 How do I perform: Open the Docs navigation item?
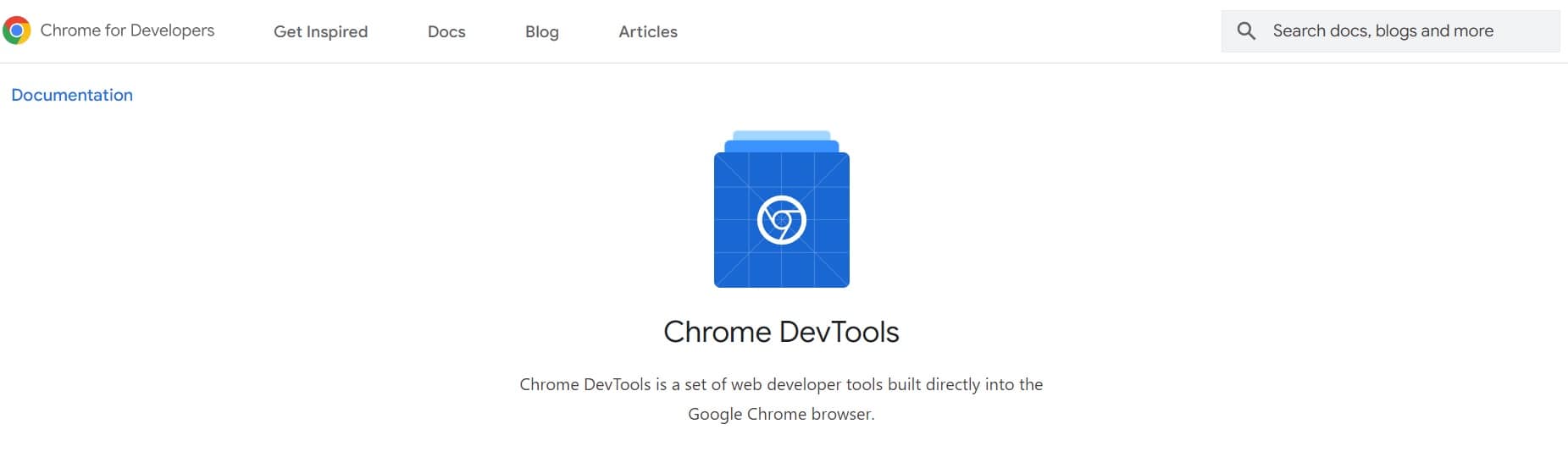pos(446,31)
